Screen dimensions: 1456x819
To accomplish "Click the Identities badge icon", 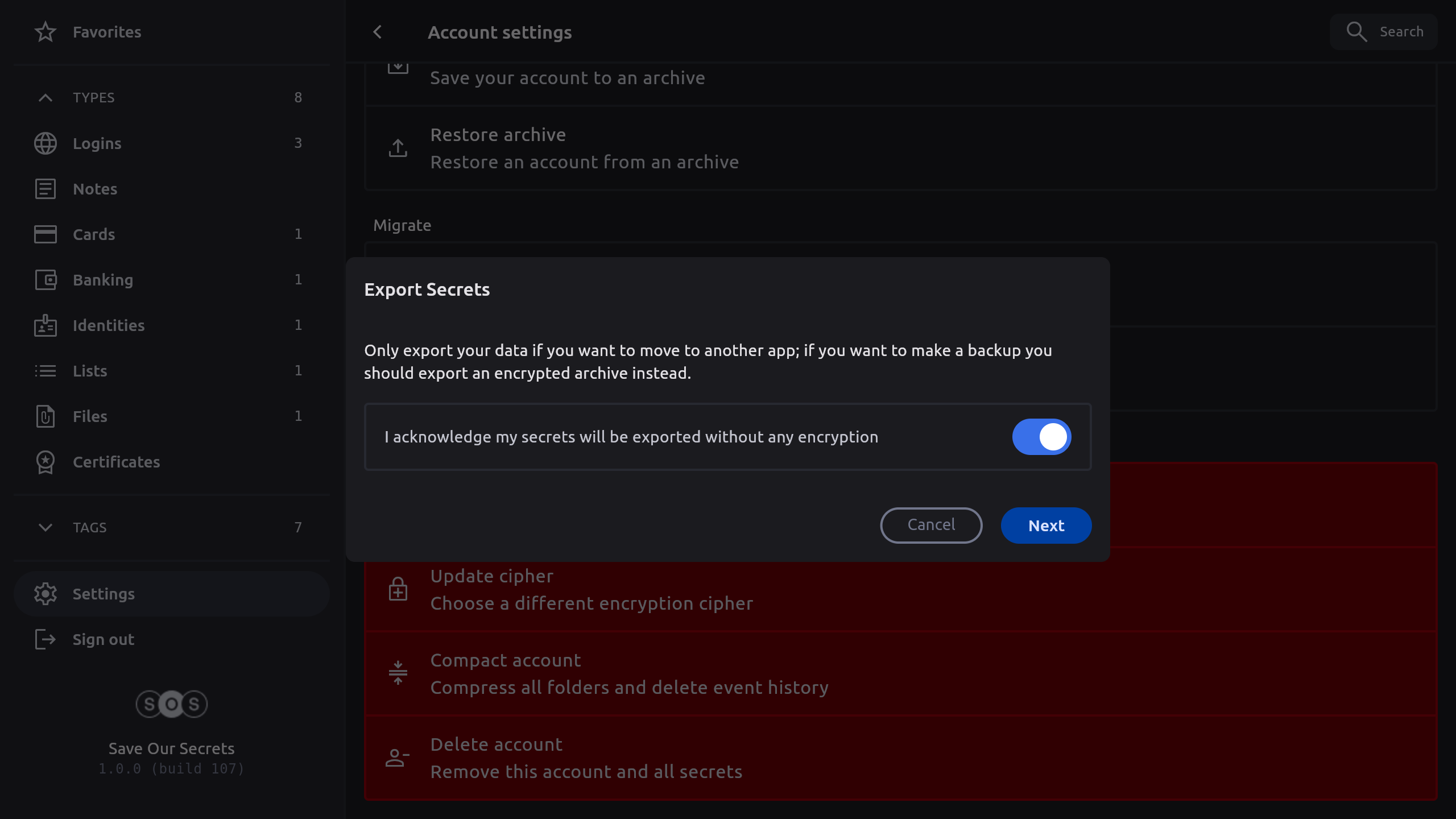I will [45, 325].
